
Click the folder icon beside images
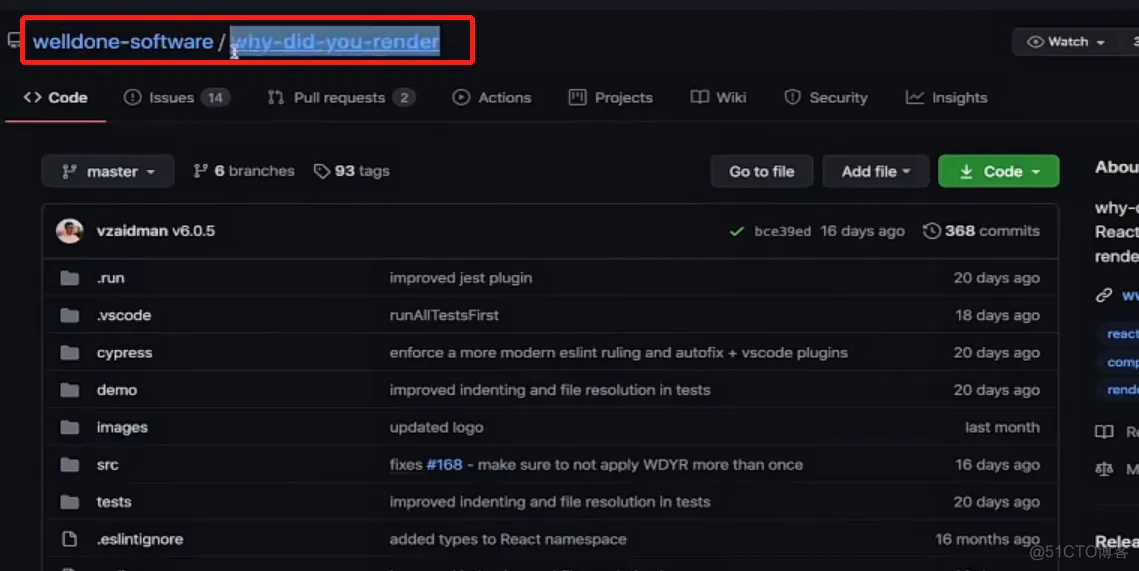[x=70, y=427]
